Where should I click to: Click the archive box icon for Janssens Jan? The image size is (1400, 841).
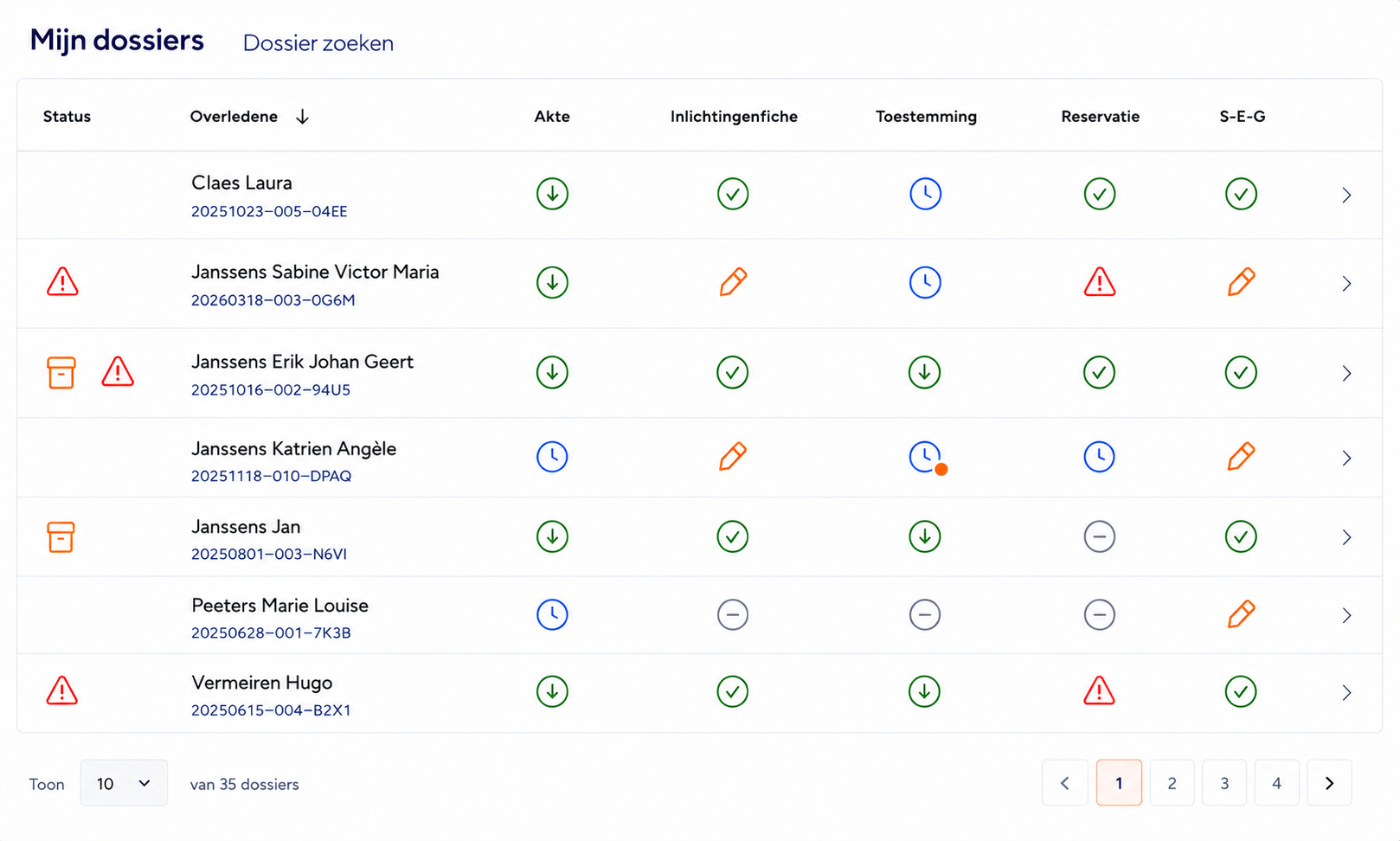coord(61,537)
